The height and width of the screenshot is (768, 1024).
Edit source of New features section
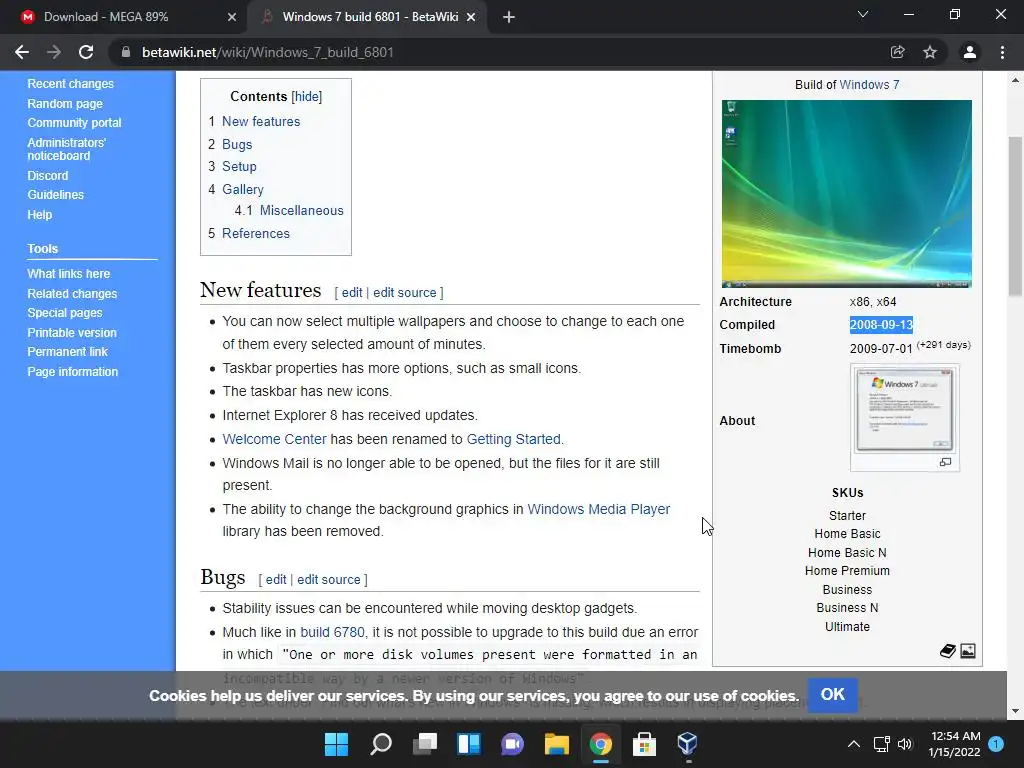(404, 293)
